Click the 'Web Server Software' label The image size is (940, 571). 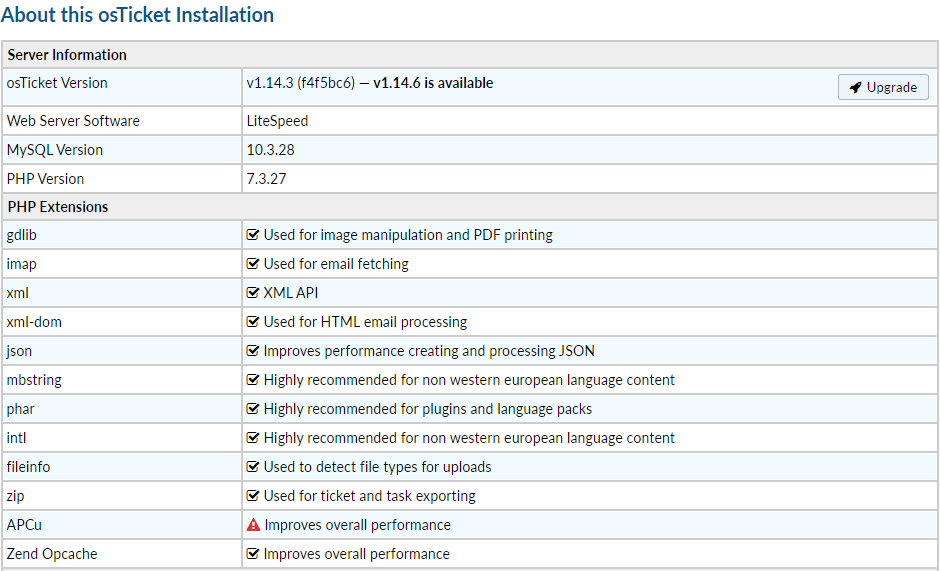tap(73, 121)
